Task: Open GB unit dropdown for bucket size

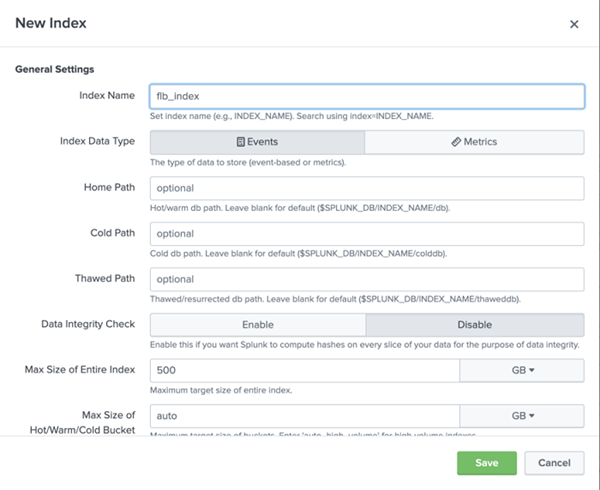Action: tap(522, 416)
